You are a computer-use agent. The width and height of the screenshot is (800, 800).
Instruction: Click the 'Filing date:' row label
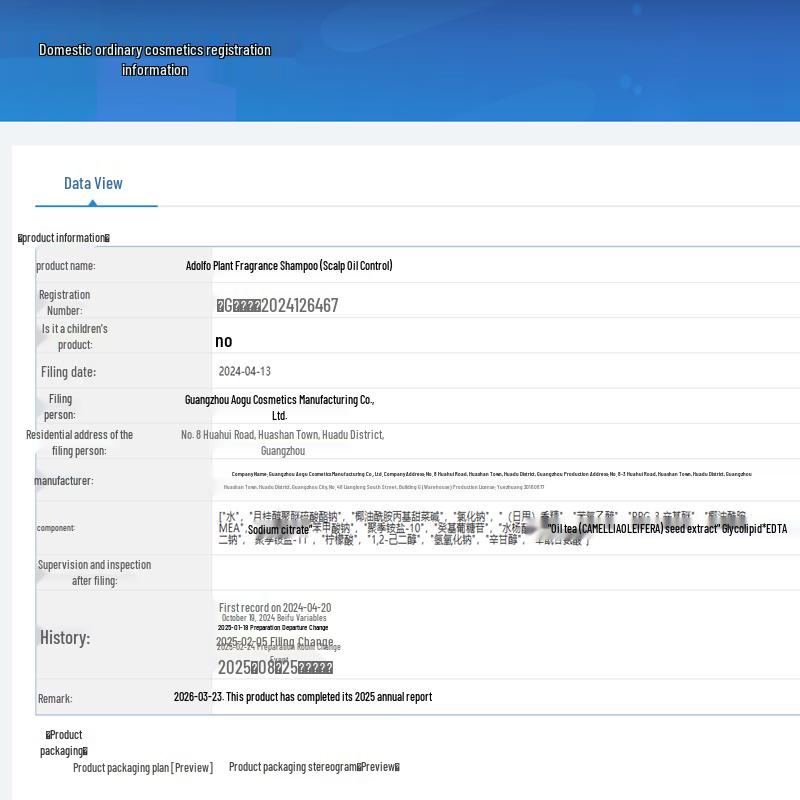68,372
